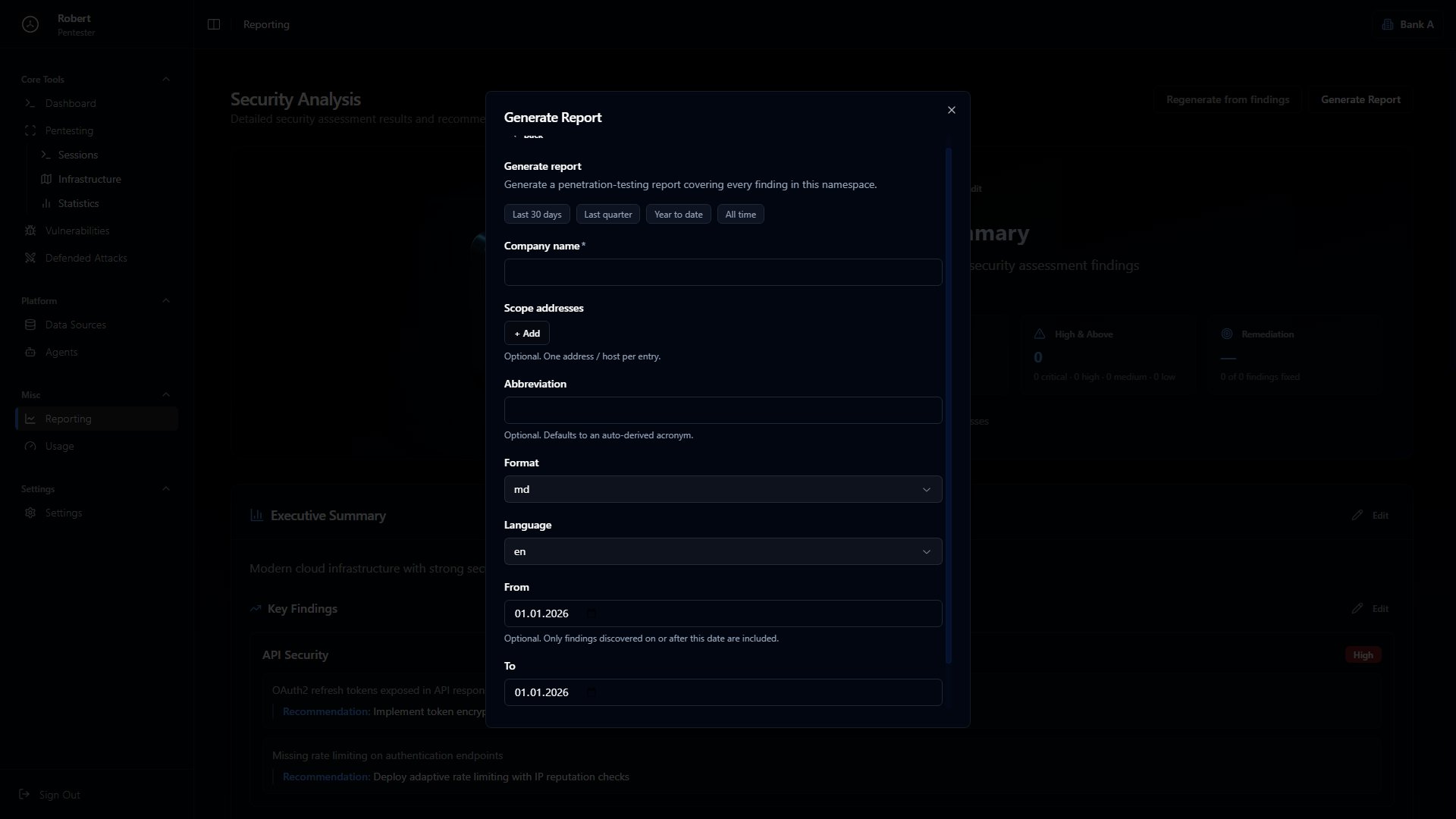The width and height of the screenshot is (1456, 819).
Task: Click the + Add scope address button
Action: (x=527, y=334)
